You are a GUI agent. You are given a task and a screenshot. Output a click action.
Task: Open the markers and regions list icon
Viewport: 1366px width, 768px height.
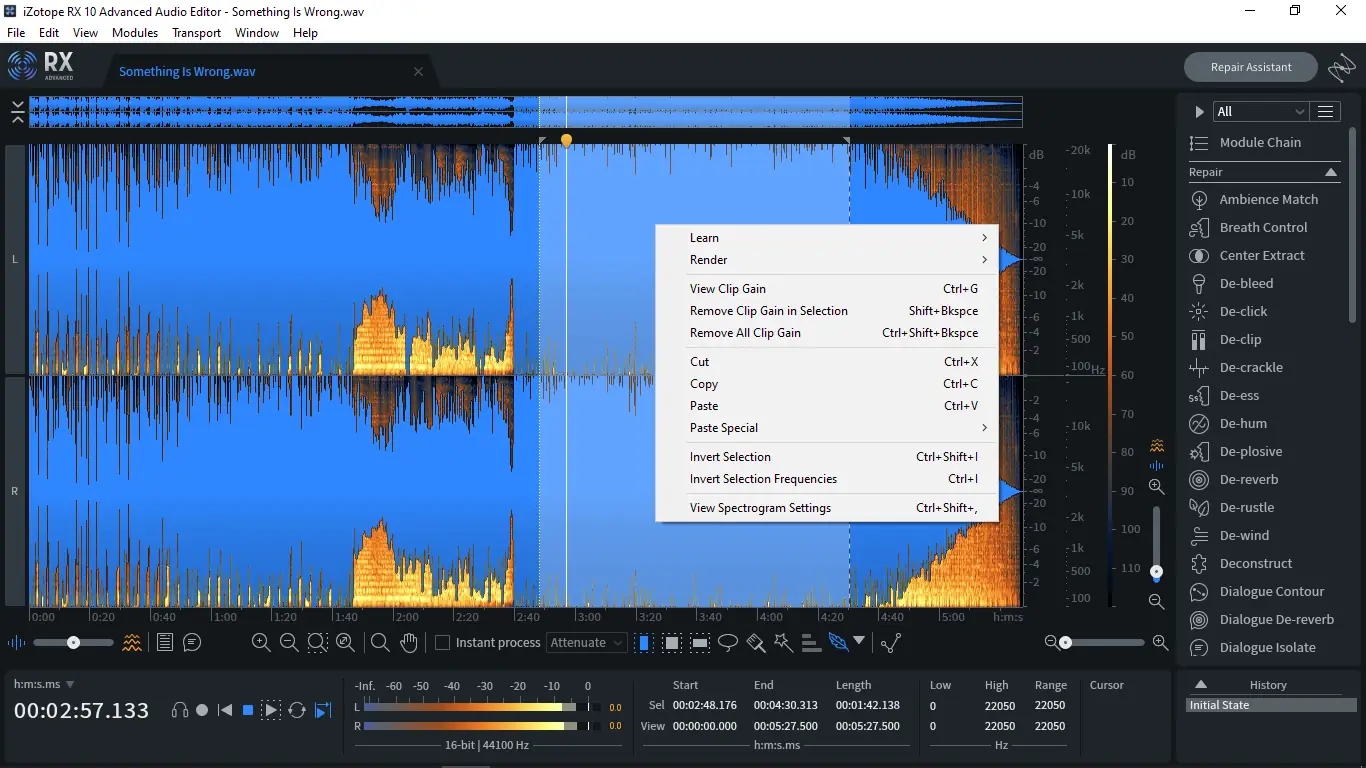tap(165, 643)
